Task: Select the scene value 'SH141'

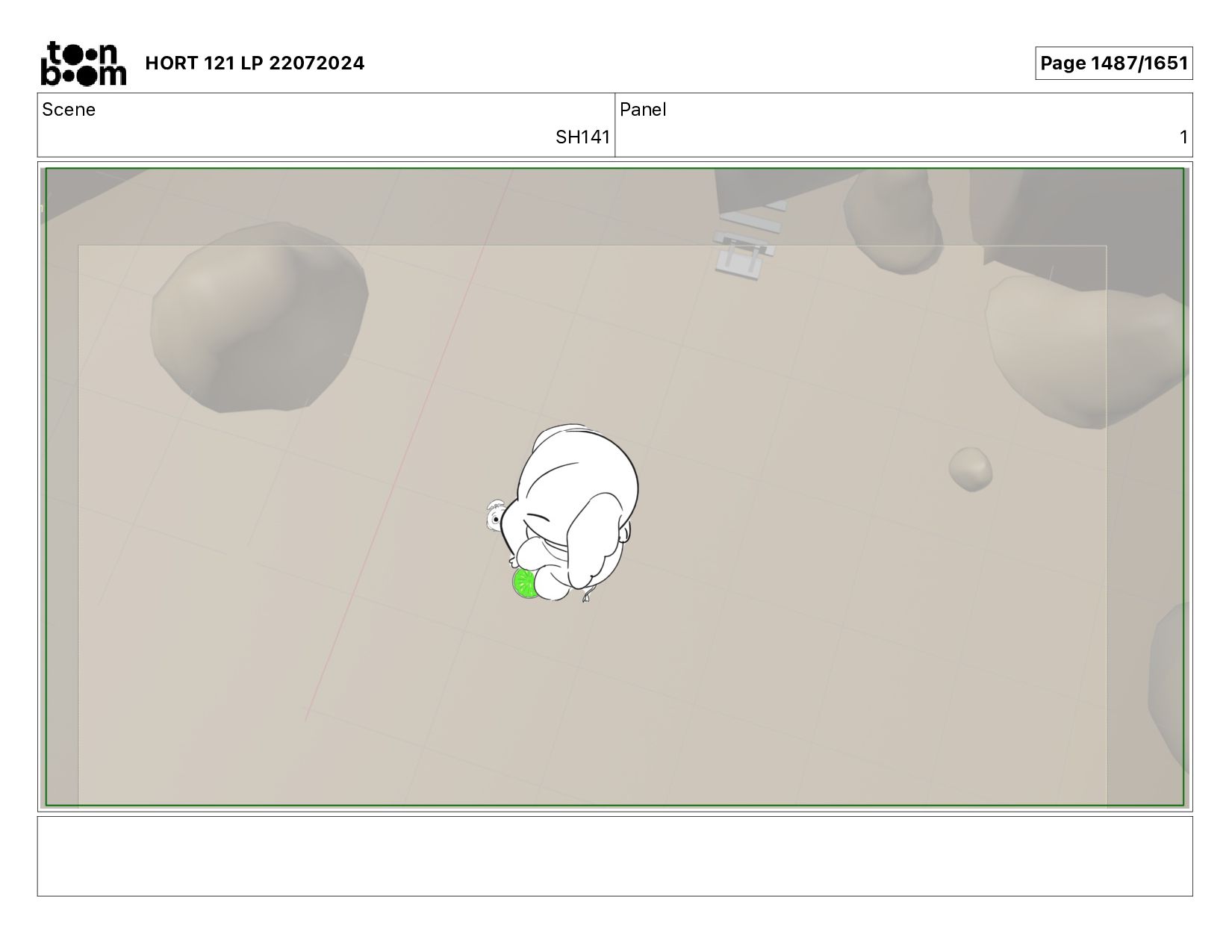Action: (x=582, y=137)
